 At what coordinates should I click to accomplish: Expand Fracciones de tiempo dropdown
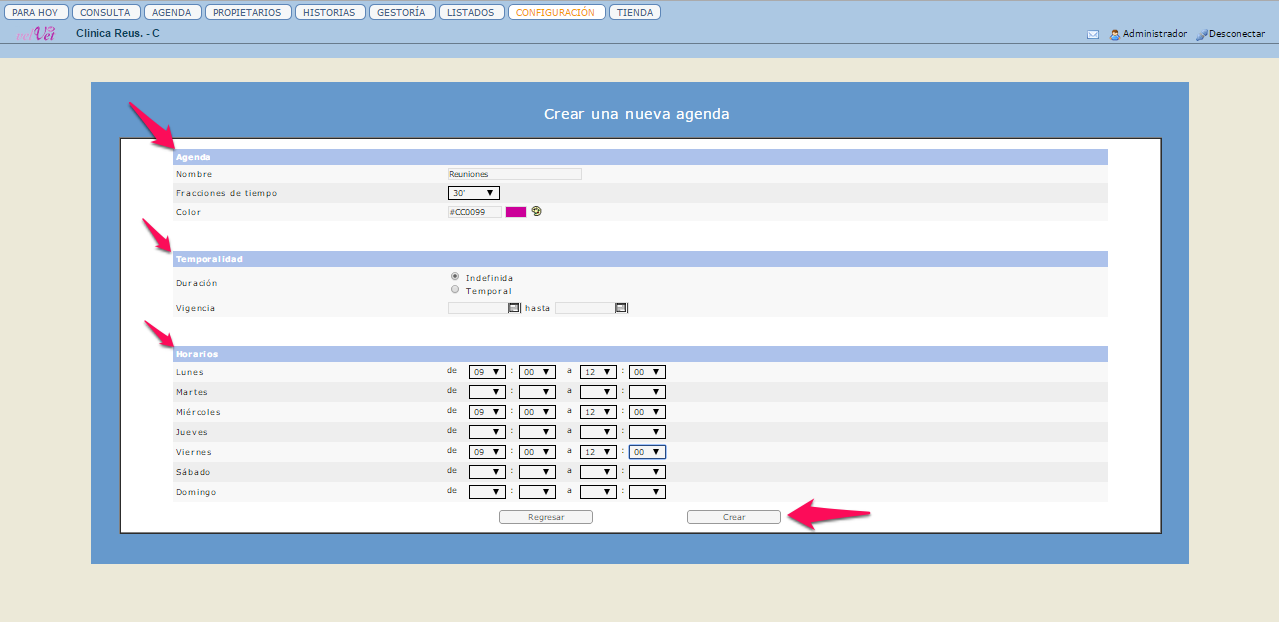(473, 193)
